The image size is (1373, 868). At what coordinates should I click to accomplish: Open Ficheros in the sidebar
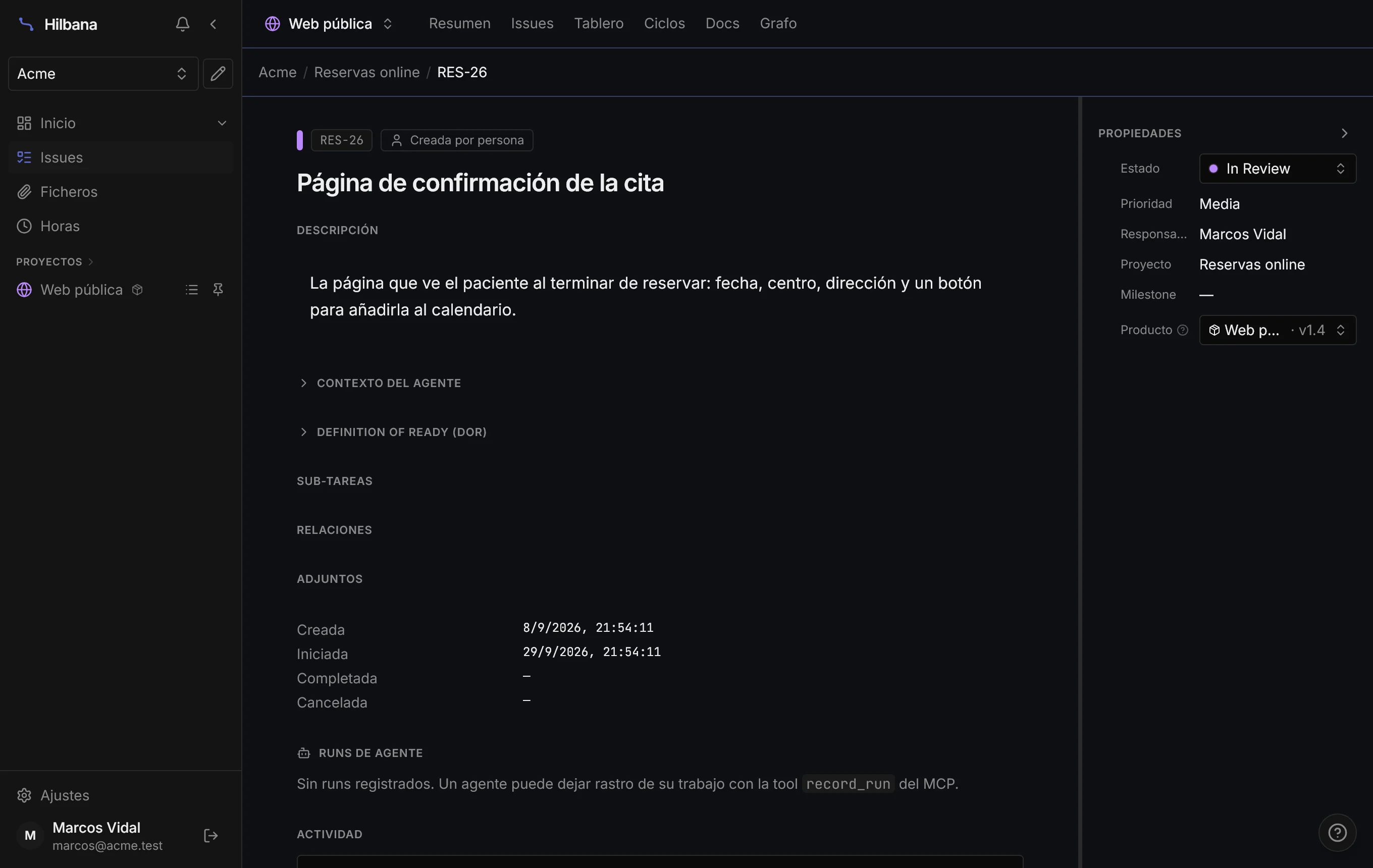tap(121, 192)
